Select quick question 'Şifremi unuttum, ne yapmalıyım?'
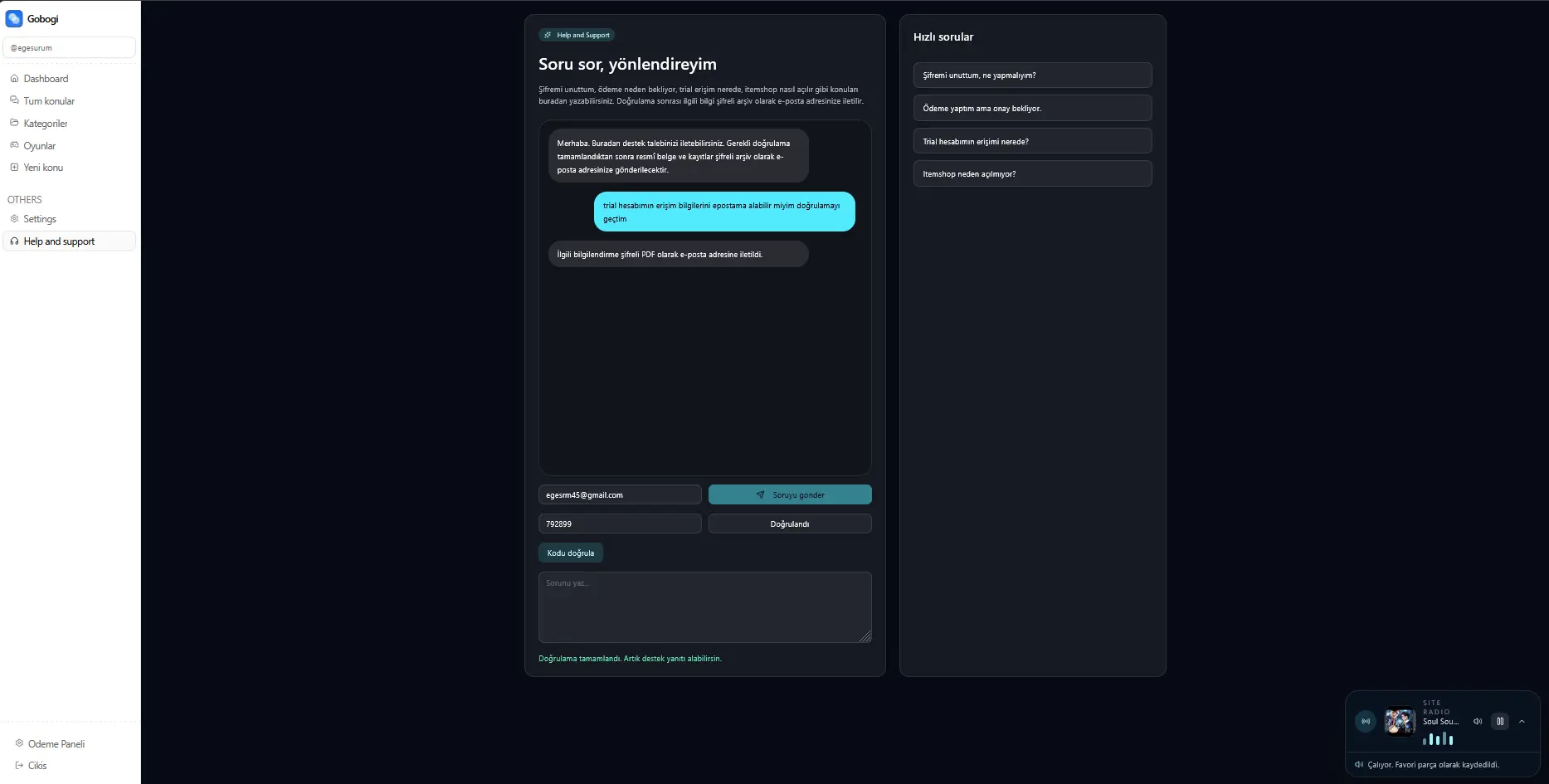1549x784 pixels. [1032, 75]
